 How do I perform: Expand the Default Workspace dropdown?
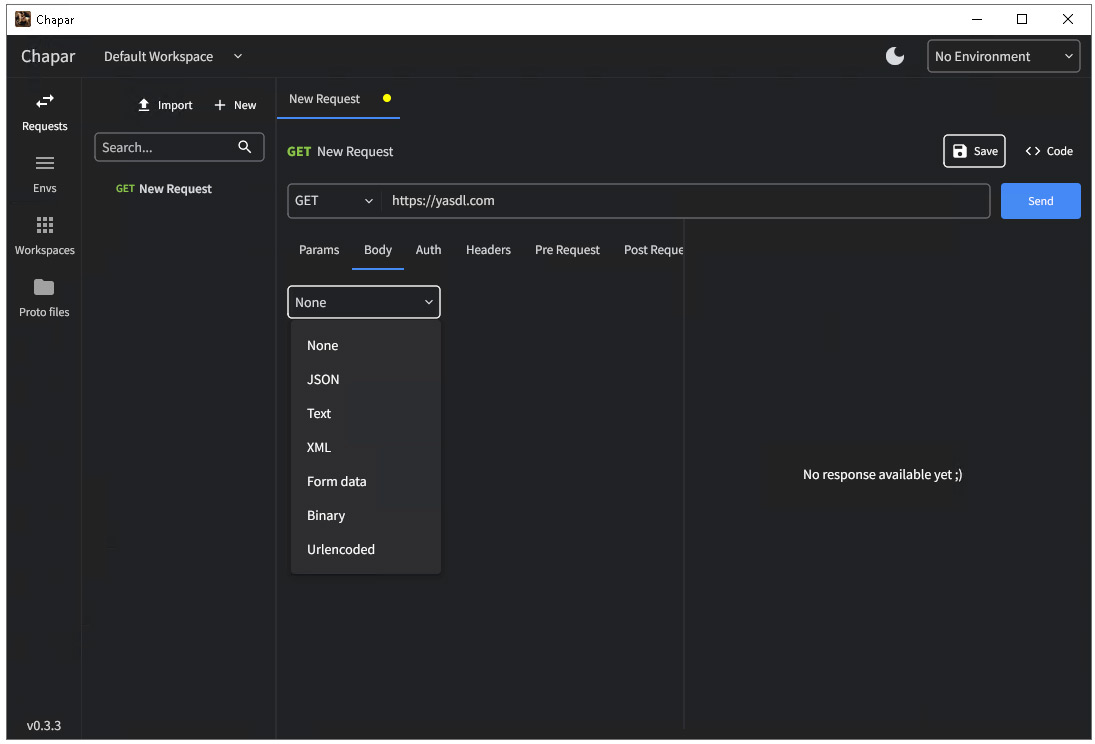tap(172, 57)
